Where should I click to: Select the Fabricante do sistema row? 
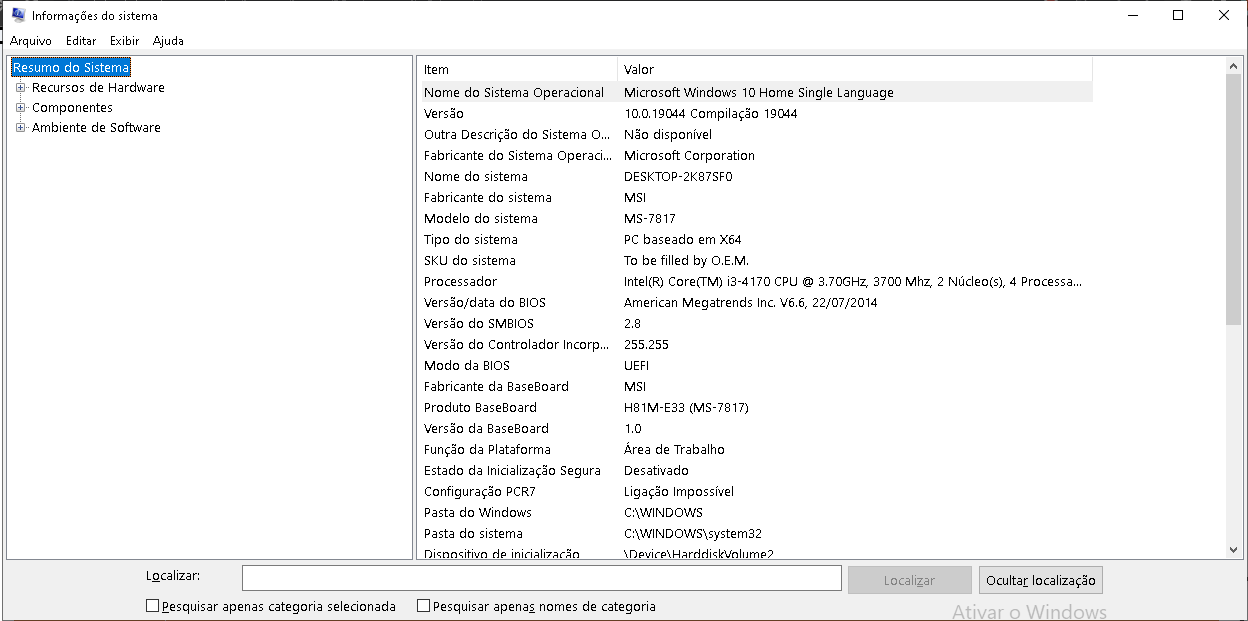[x=755, y=197]
